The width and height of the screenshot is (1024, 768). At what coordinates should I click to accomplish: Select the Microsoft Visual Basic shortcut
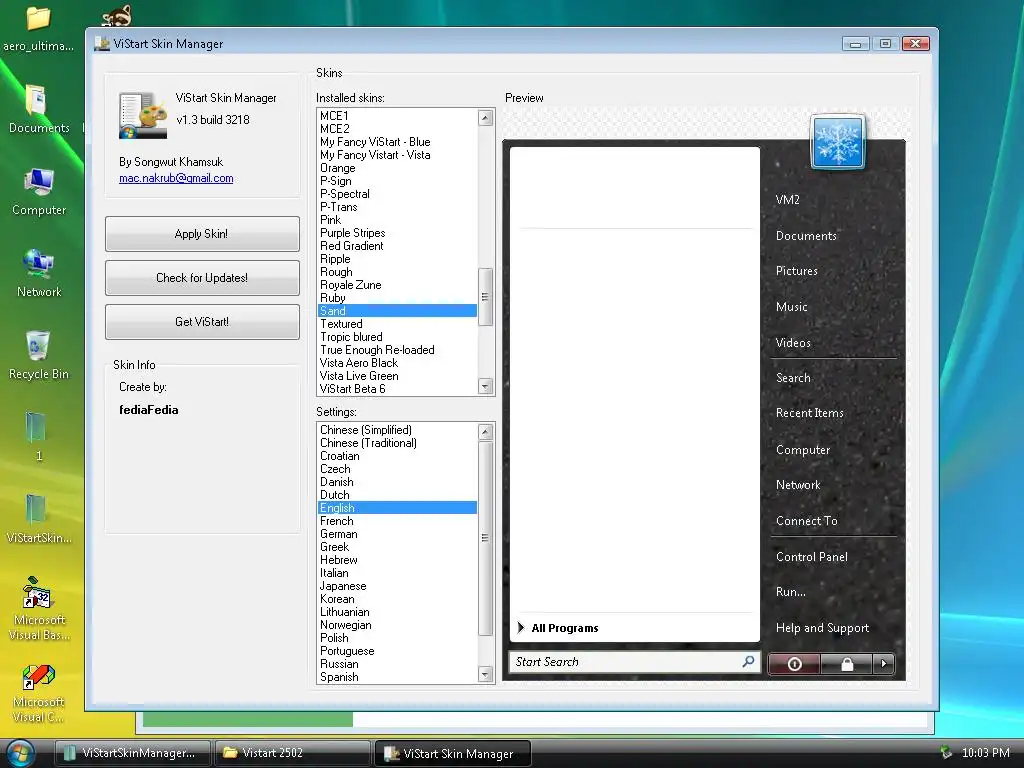click(39, 608)
